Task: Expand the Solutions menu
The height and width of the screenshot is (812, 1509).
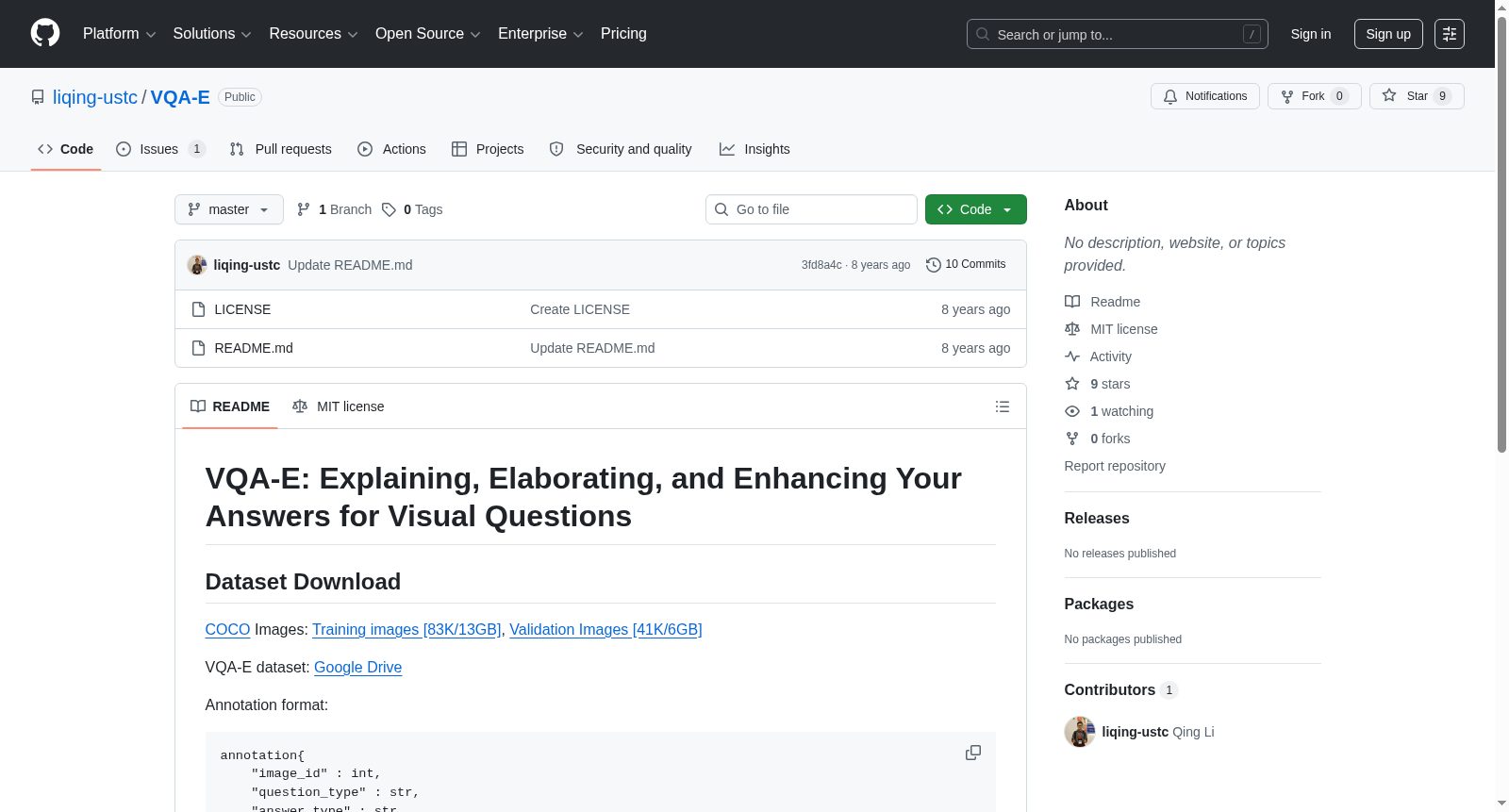Action: [x=212, y=34]
